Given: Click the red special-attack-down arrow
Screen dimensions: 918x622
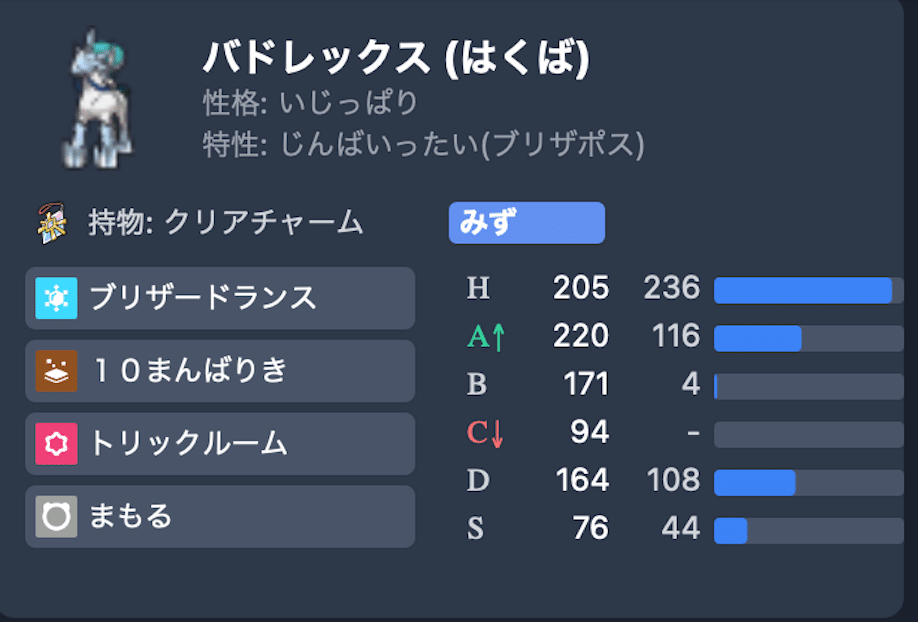Looking at the screenshot, I should click(498, 433).
